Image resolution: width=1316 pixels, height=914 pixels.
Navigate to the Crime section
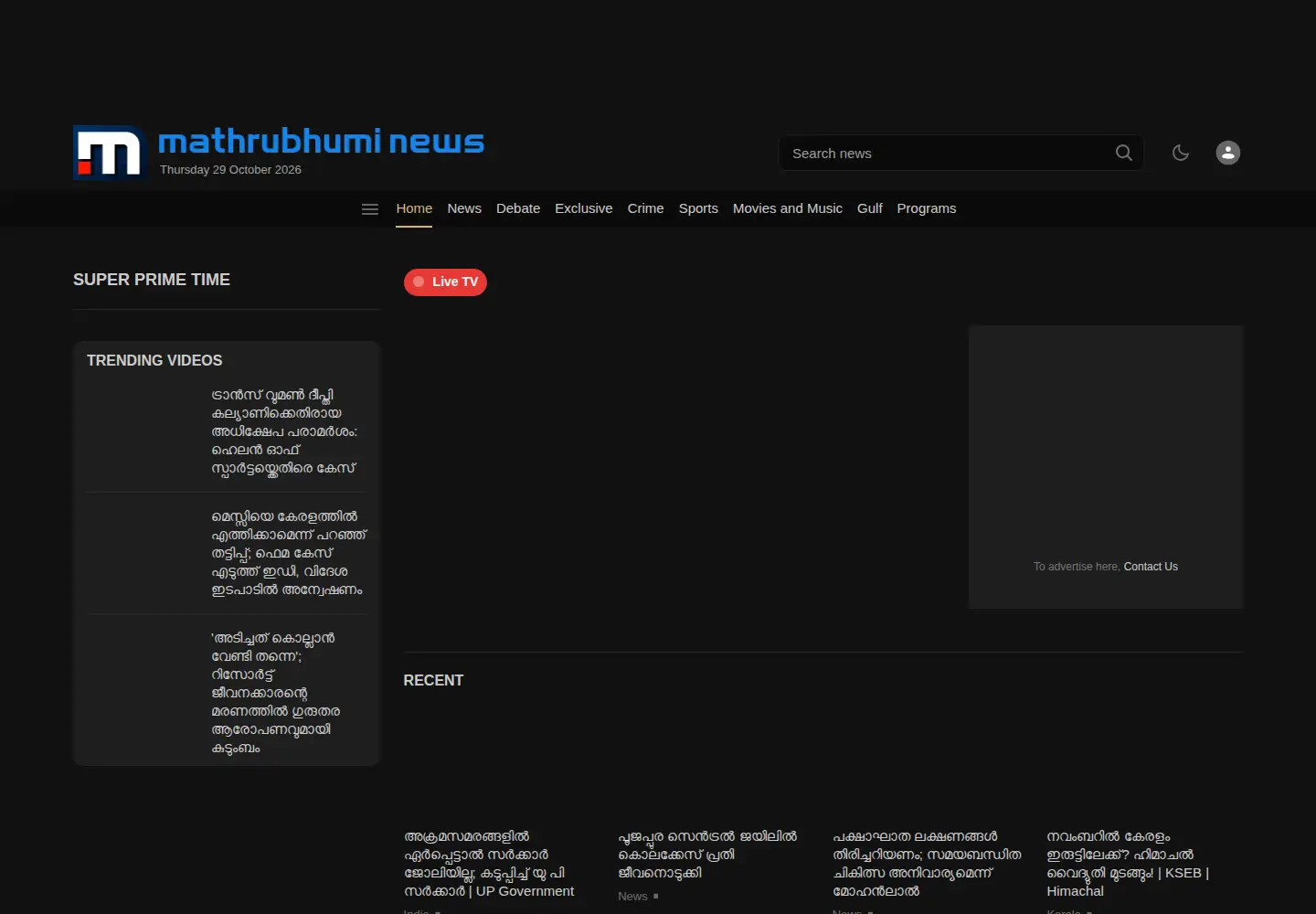click(646, 208)
